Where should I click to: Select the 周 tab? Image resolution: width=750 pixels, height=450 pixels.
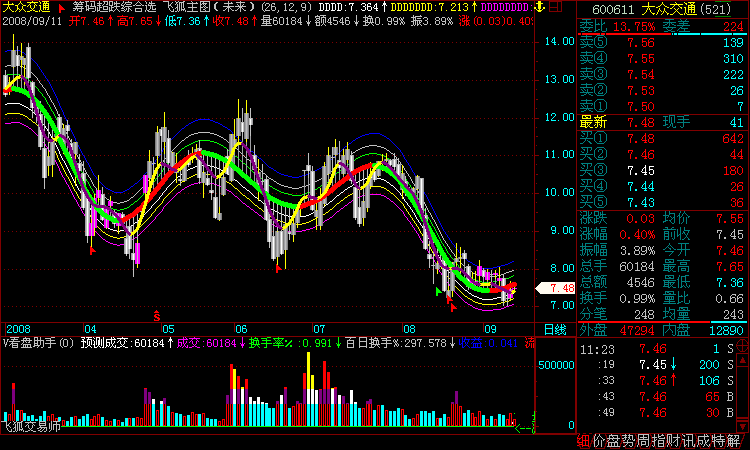click(643, 441)
